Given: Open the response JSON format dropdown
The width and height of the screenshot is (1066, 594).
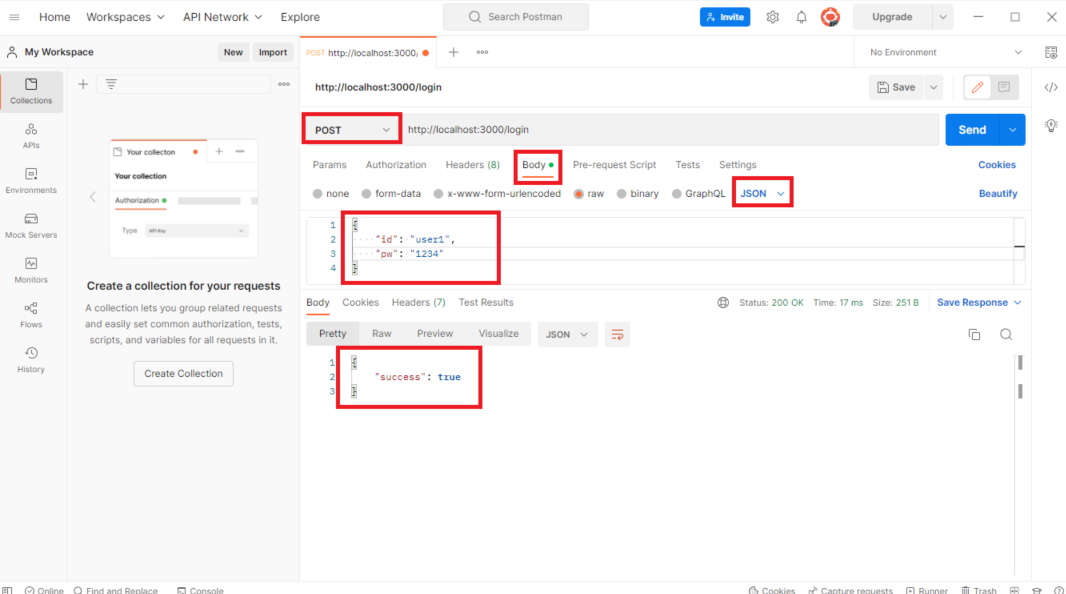Looking at the screenshot, I should point(567,334).
